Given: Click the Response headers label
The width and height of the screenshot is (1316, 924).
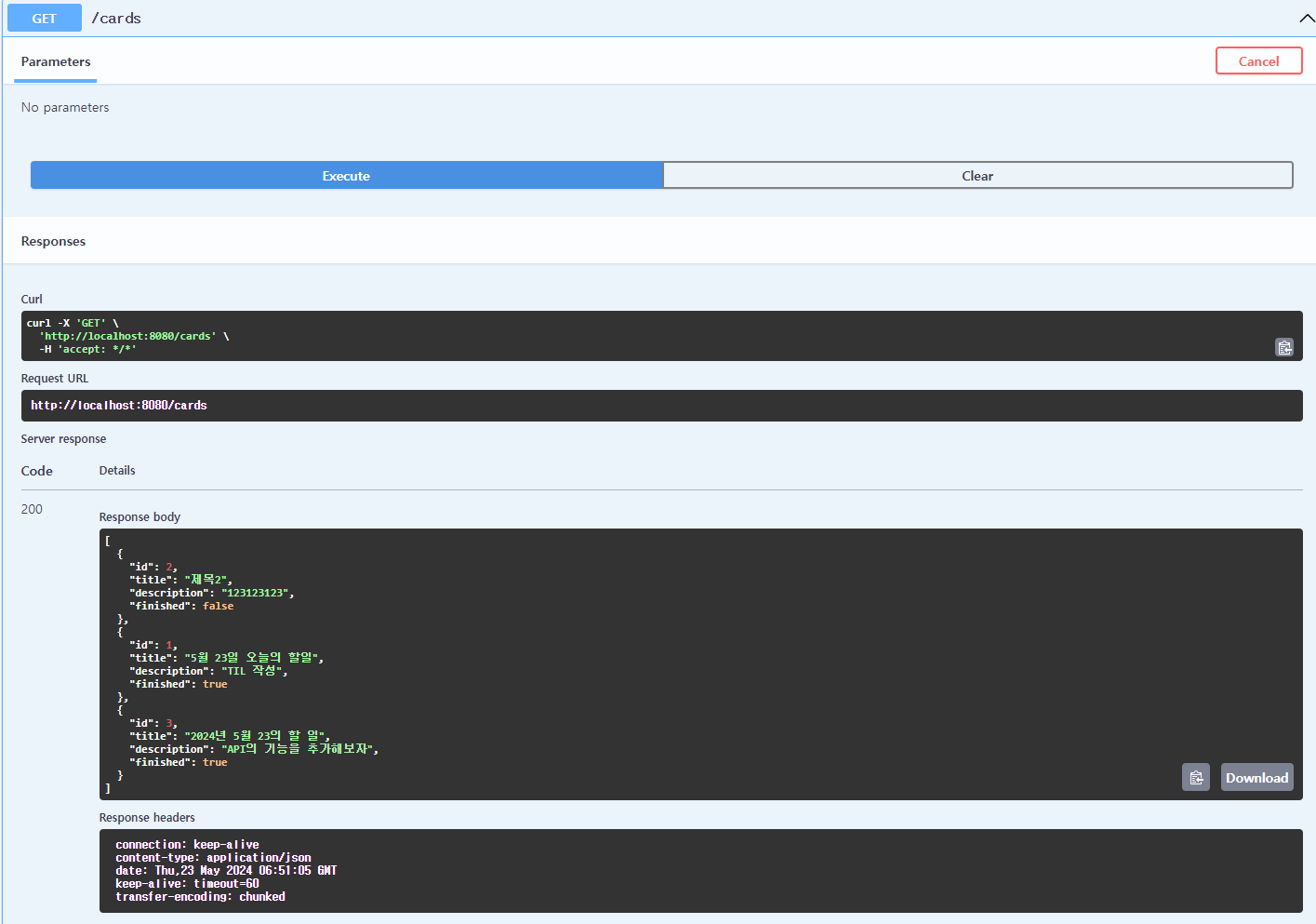Looking at the screenshot, I should point(147,817).
